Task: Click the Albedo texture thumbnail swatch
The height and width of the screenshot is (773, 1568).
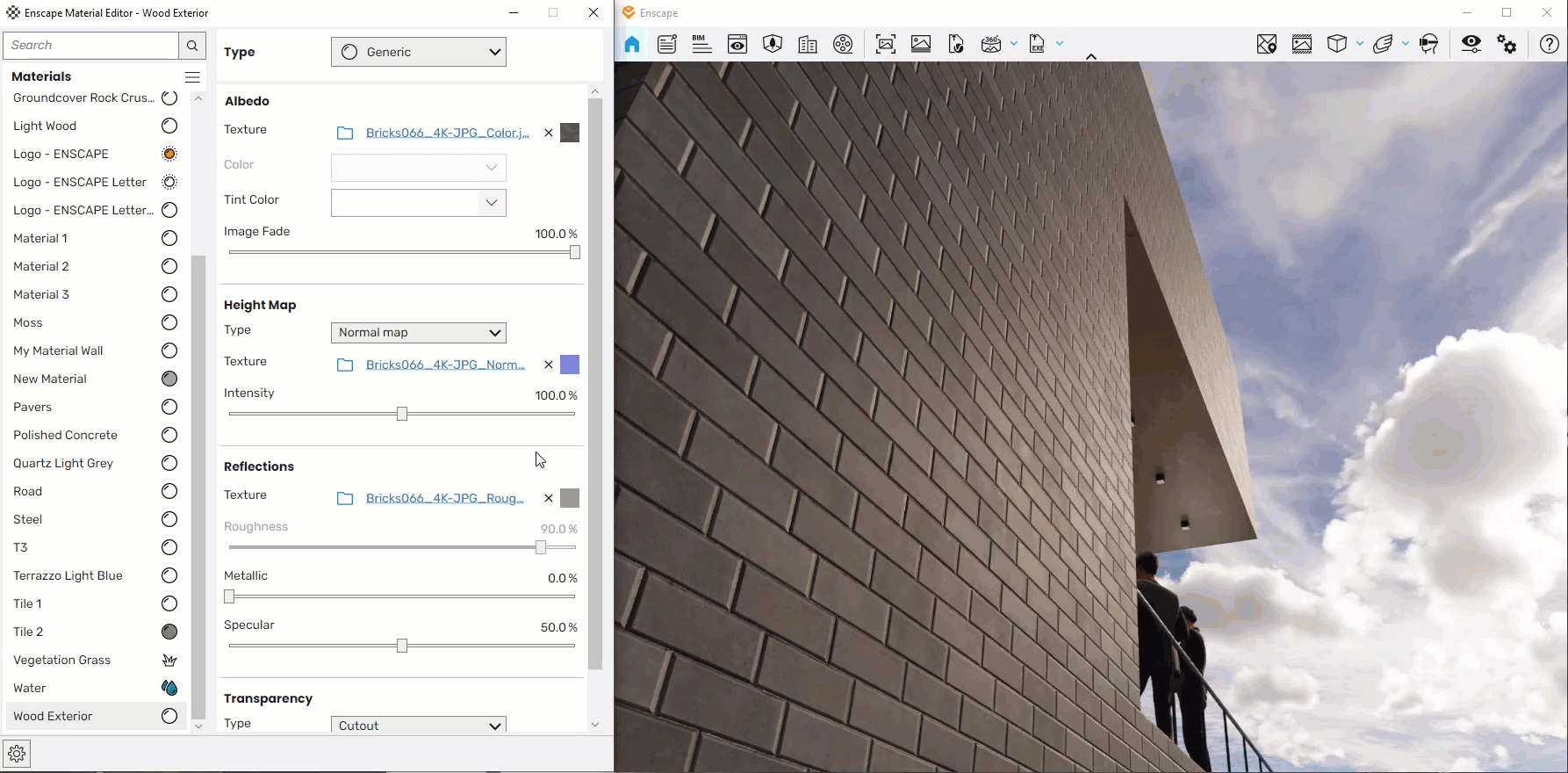Action: pyautogui.click(x=570, y=133)
